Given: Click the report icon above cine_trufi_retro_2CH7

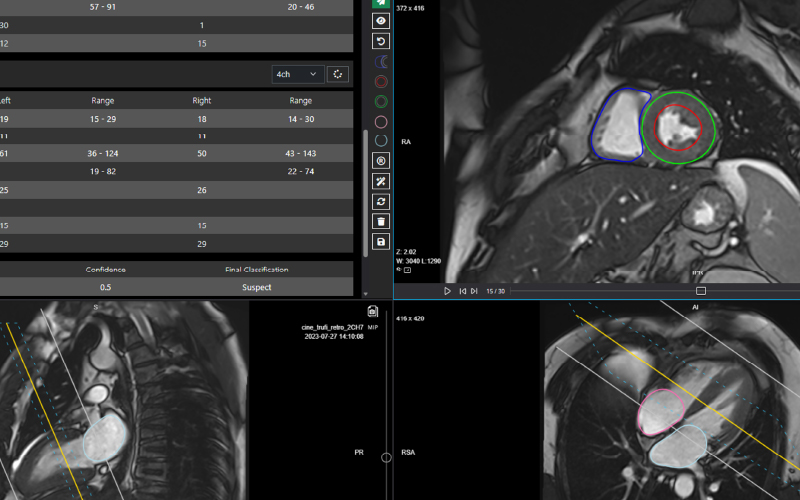Looking at the screenshot, I should (372, 311).
